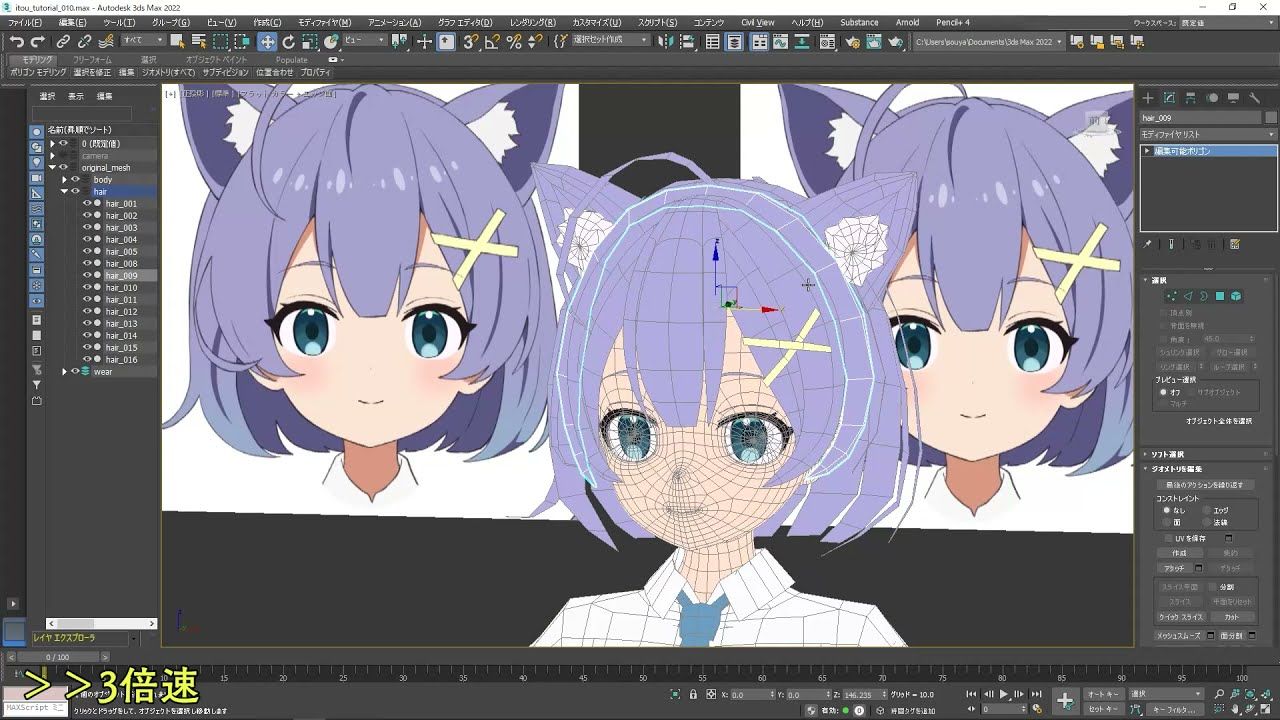Viewport: 1280px width, 720px height.
Task: Select the Link tool icon
Action: coord(63,42)
